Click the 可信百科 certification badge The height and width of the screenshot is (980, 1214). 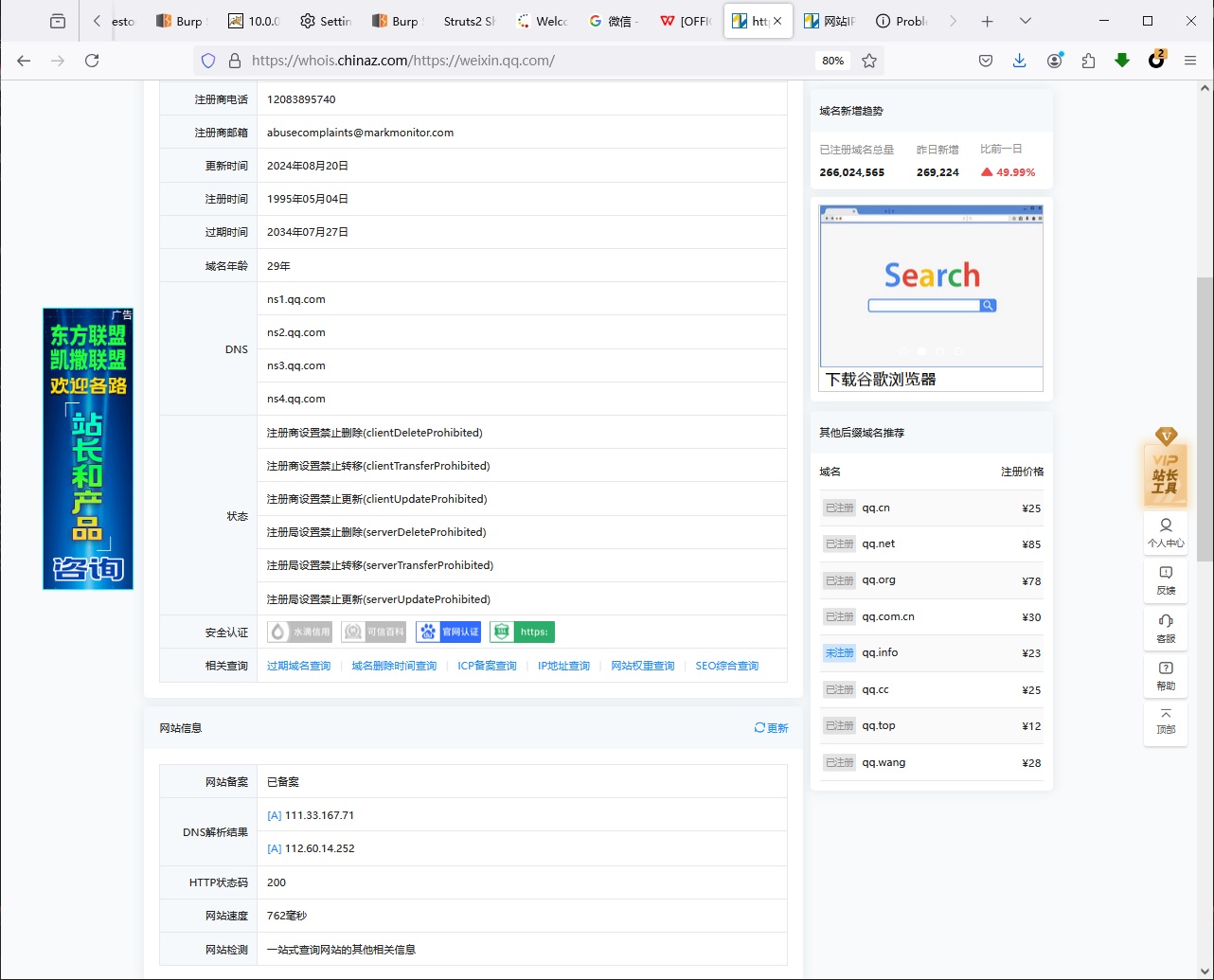[373, 632]
